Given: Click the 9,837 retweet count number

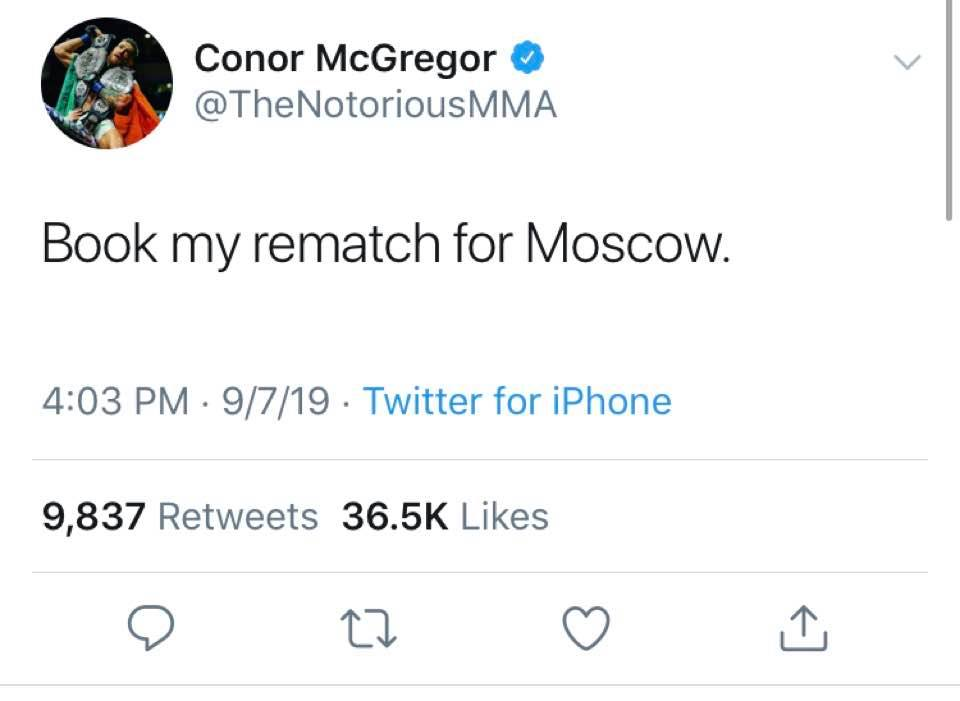Looking at the screenshot, I should 94,517.
